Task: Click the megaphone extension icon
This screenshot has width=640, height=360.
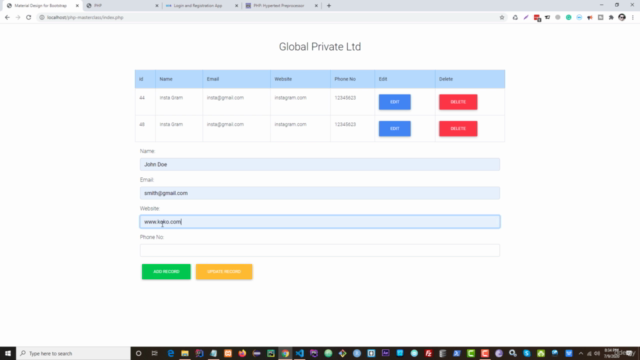Action: 590,18
